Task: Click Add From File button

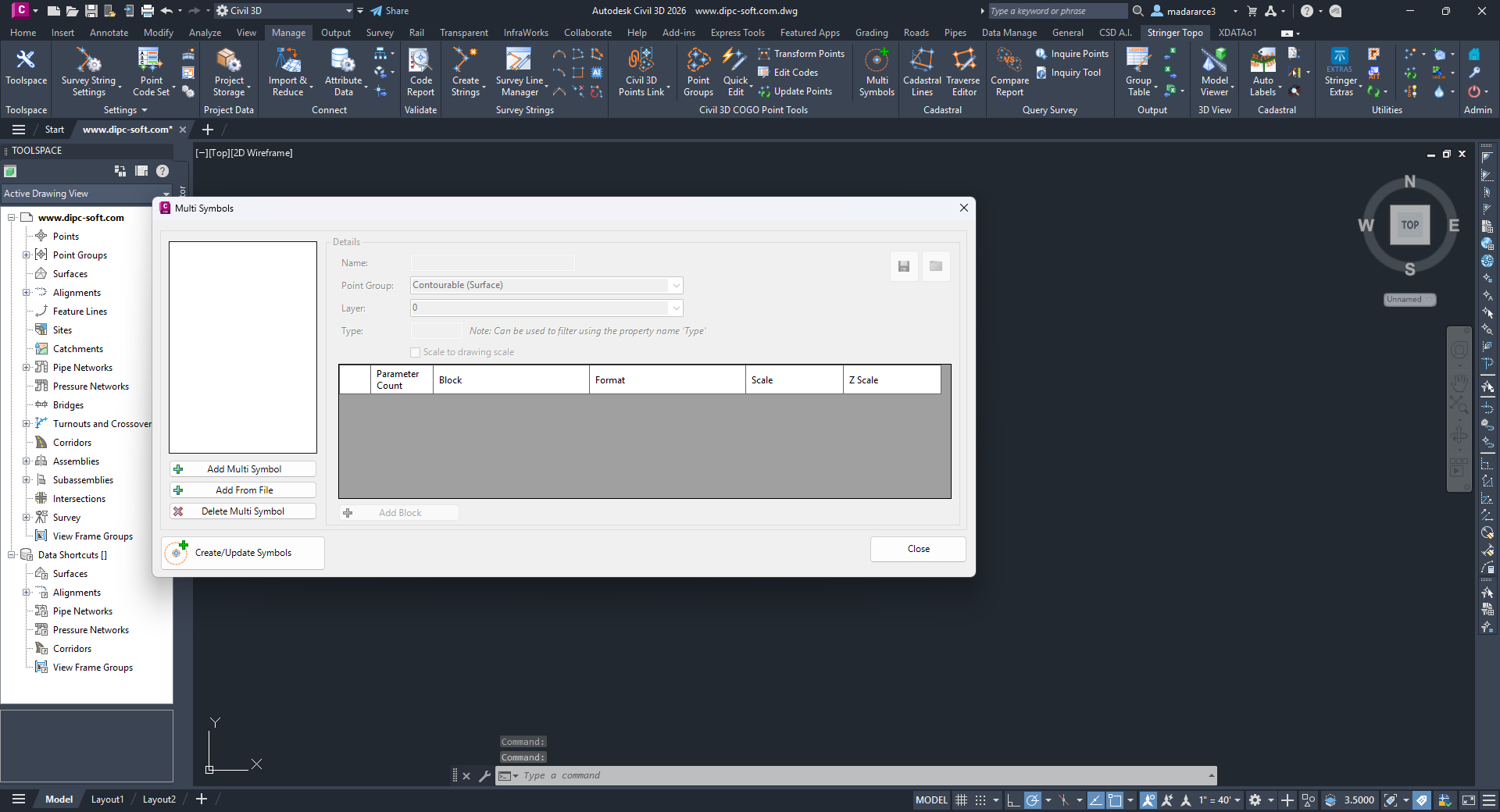Action: coord(243,490)
